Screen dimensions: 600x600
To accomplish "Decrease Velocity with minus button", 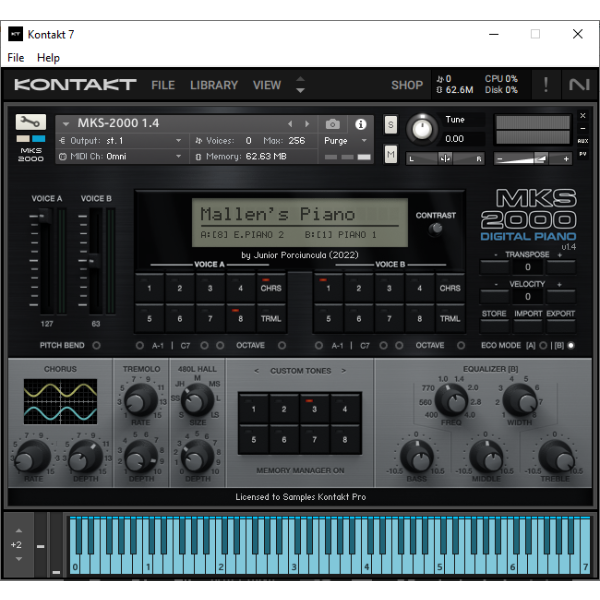I will [x=494, y=296].
